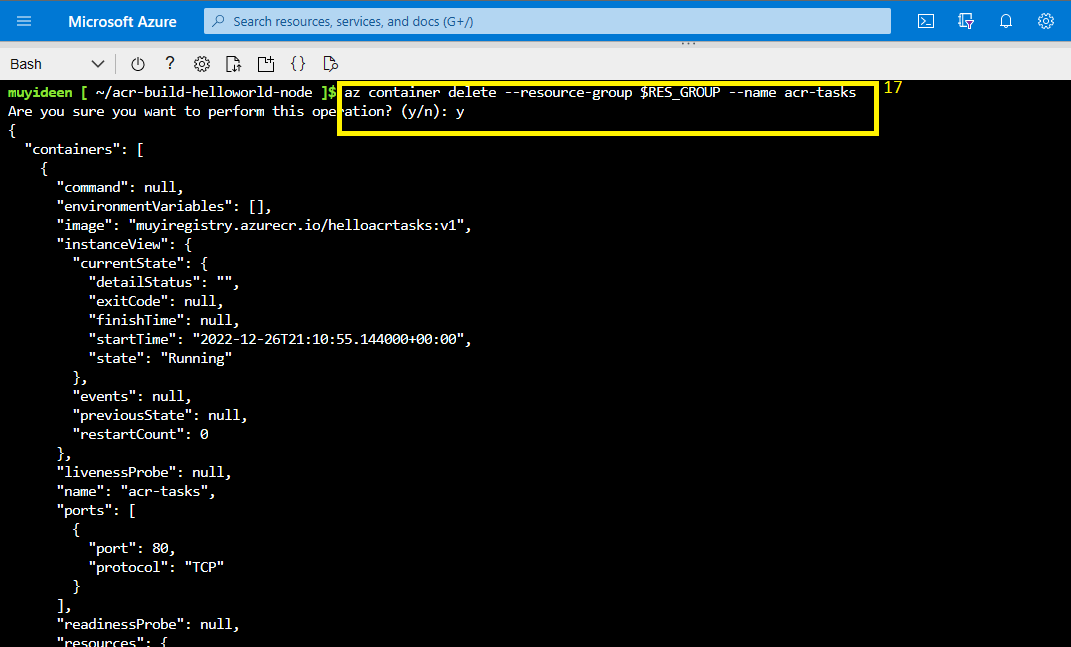Click the '"detailStatus": "",' line
The width and height of the screenshot is (1071, 647).
click(x=164, y=282)
